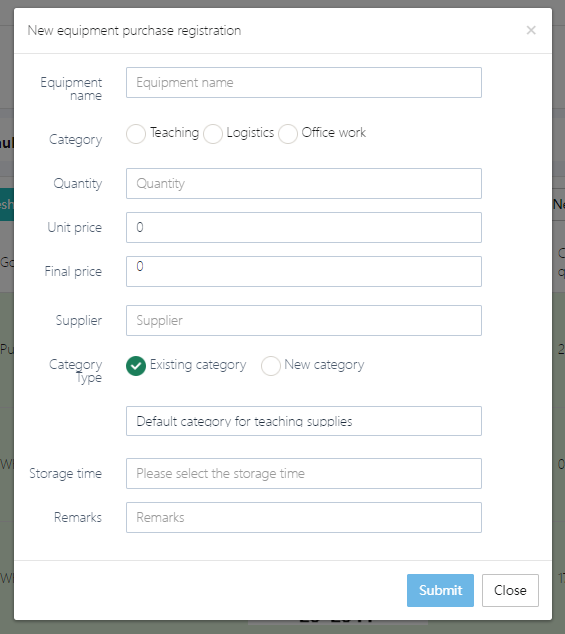The width and height of the screenshot is (565, 634).
Task: Select the Existing category radio button
Action: [136, 366]
